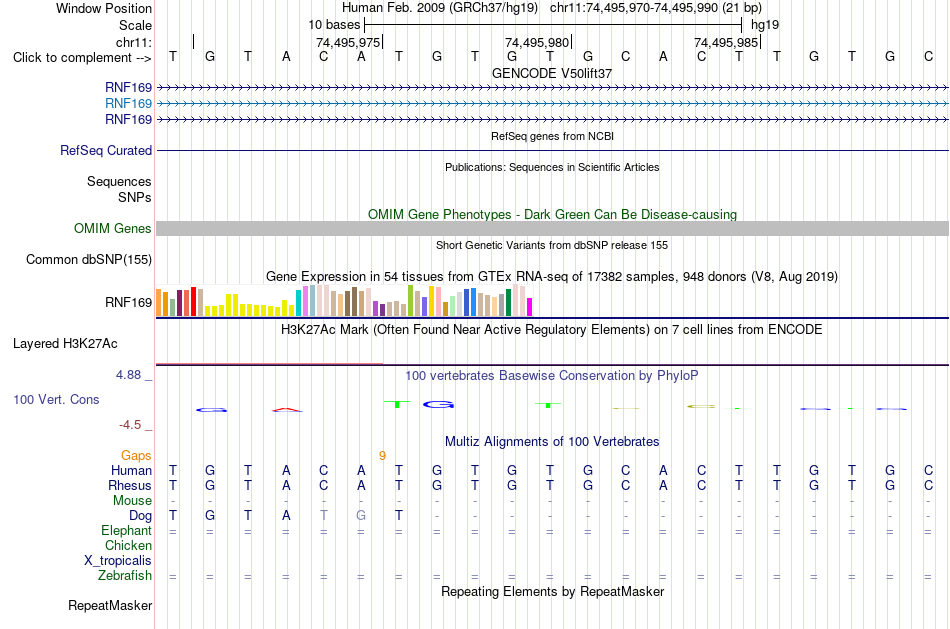Click the Human Feb. 2009 (GRCh37/hg19) title

(440, 8)
